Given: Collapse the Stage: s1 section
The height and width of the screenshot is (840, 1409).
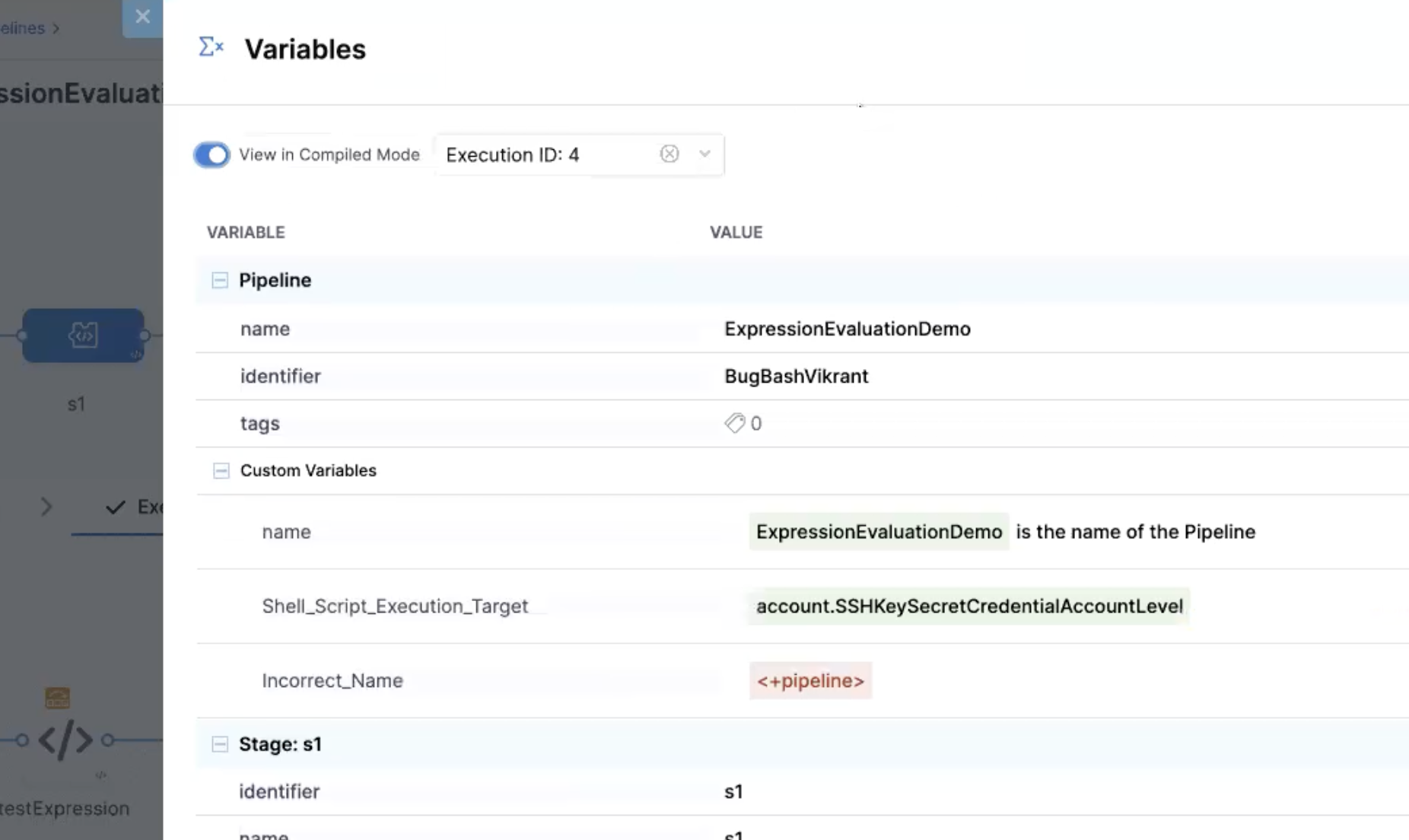Looking at the screenshot, I should [x=220, y=744].
